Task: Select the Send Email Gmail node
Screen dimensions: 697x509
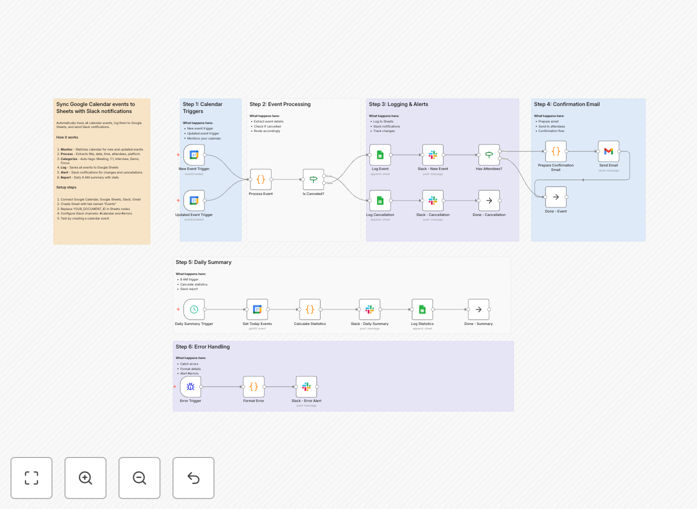Action: pyautogui.click(x=609, y=151)
